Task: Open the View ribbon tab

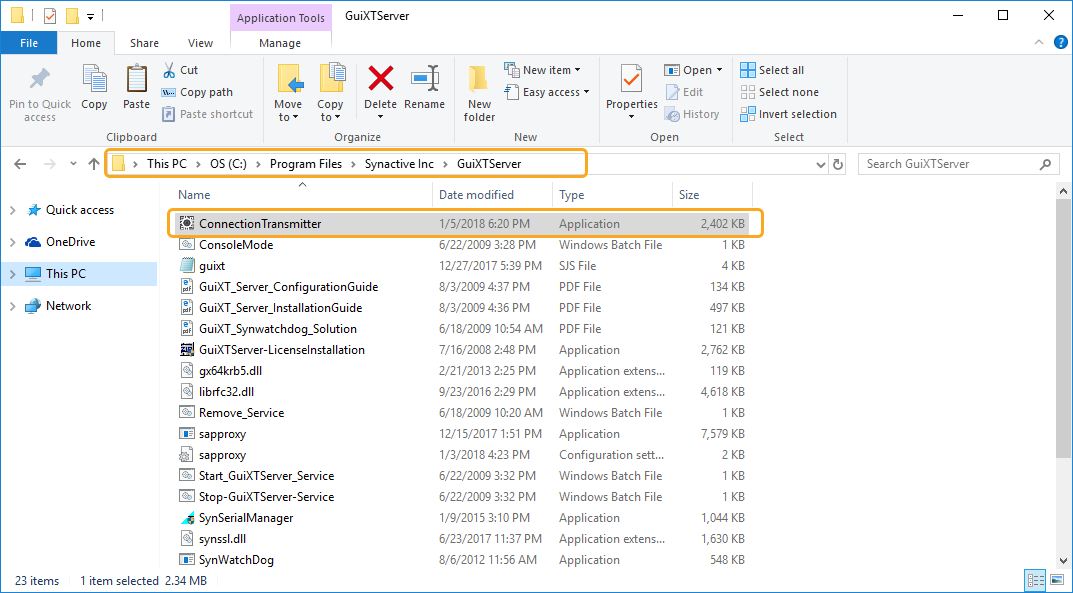Action: tap(200, 43)
